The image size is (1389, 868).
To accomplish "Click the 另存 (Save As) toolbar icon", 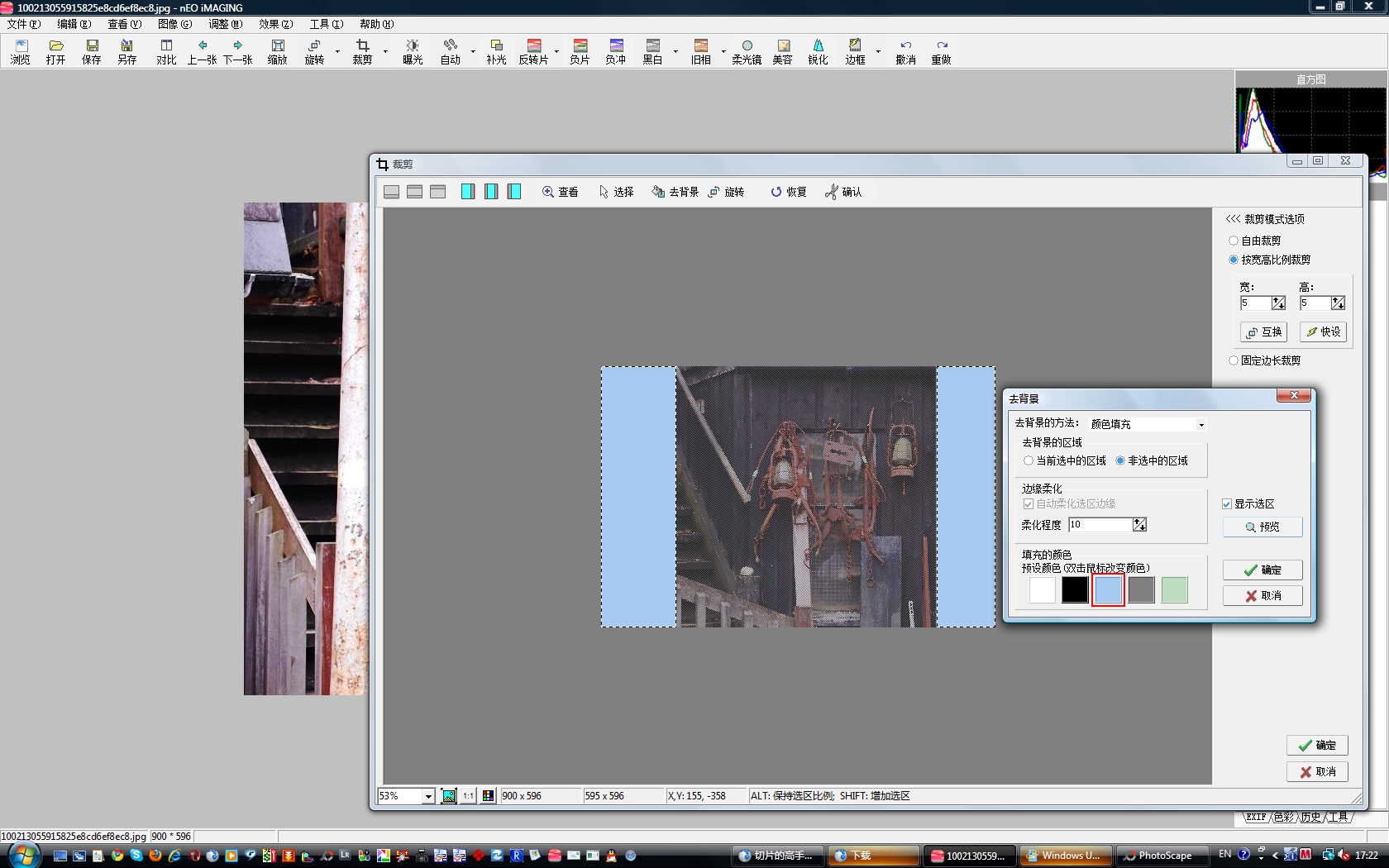I will click(126, 51).
